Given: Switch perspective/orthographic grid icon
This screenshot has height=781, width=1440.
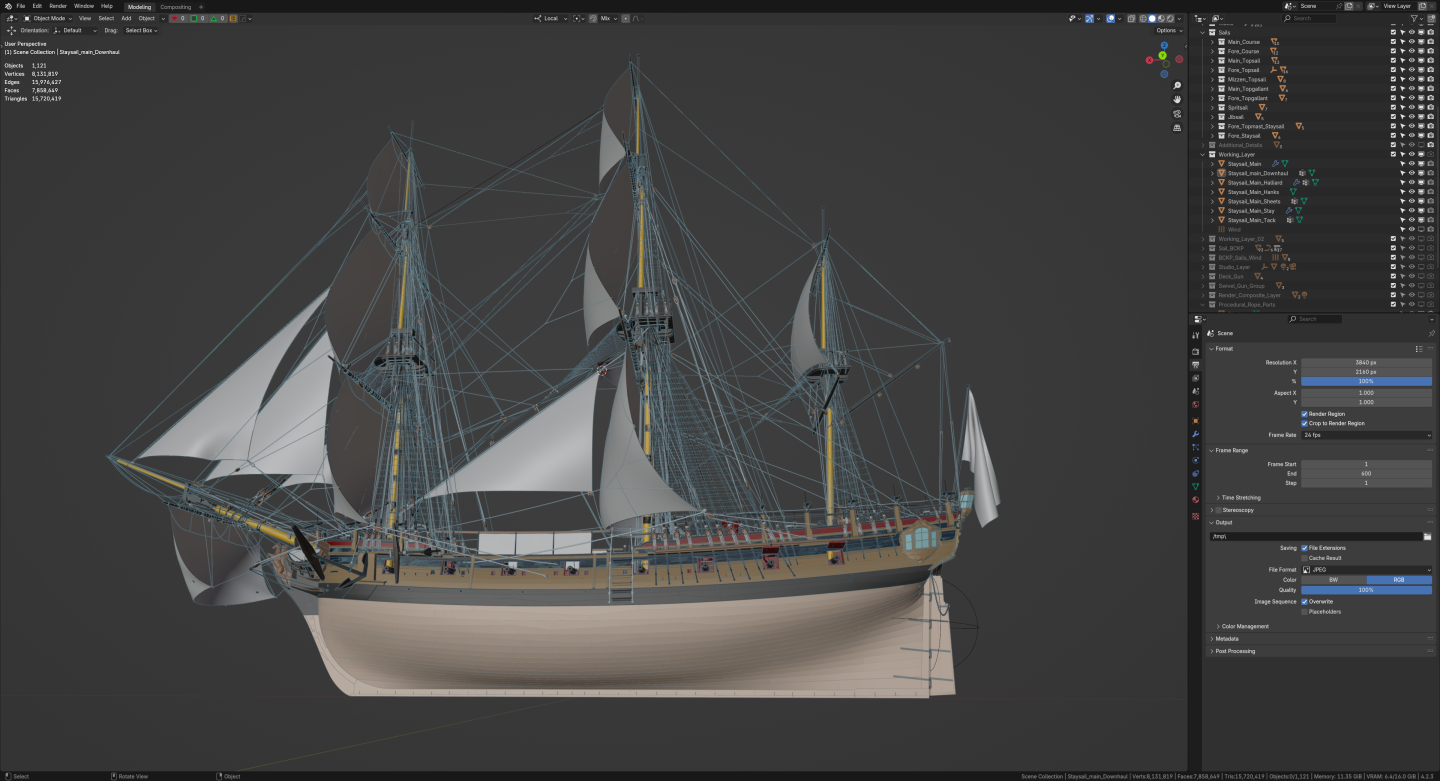Looking at the screenshot, I should [x=1178, y=128].
